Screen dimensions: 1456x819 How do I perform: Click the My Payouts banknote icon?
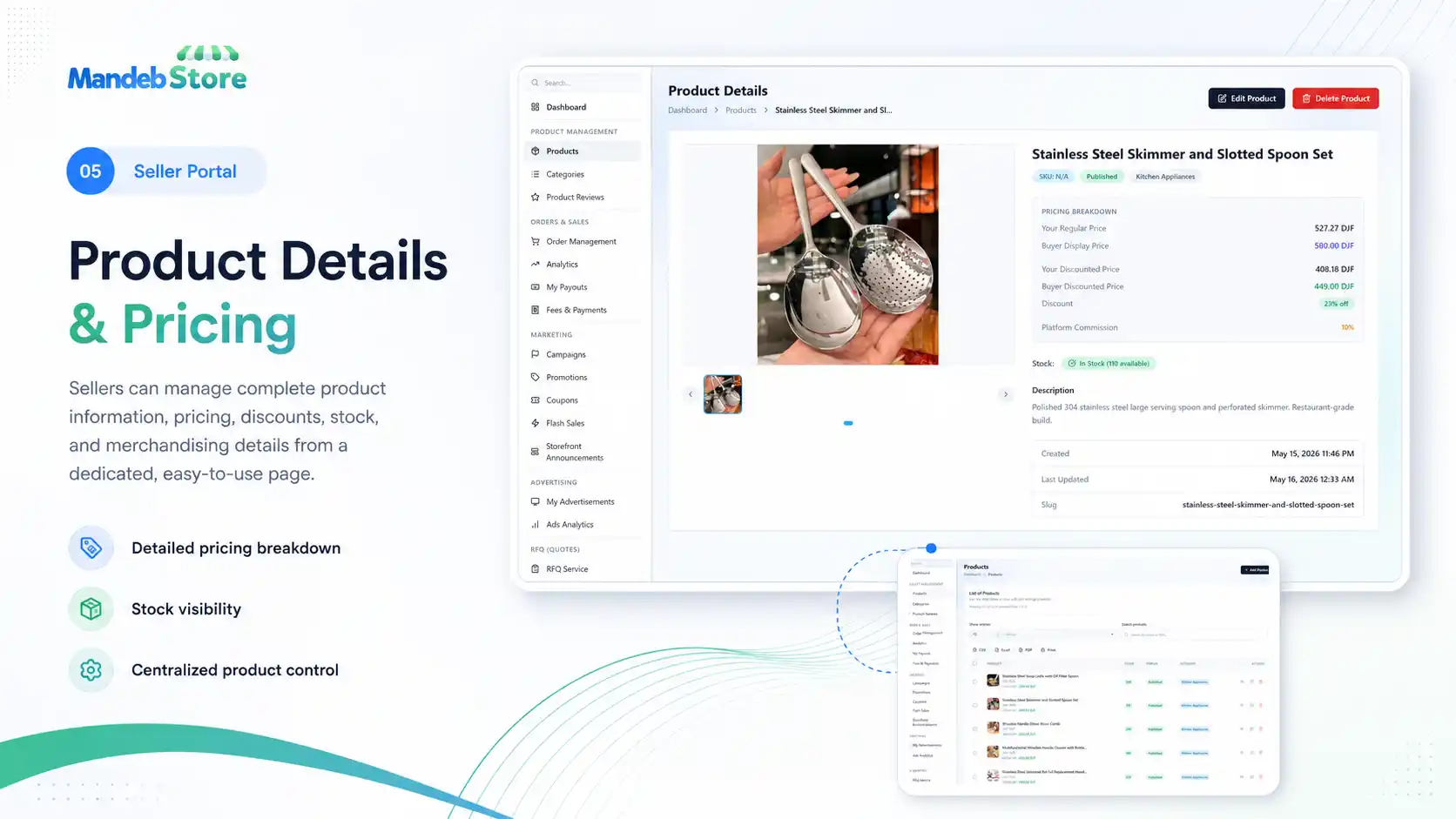click(x=535, y=287)
